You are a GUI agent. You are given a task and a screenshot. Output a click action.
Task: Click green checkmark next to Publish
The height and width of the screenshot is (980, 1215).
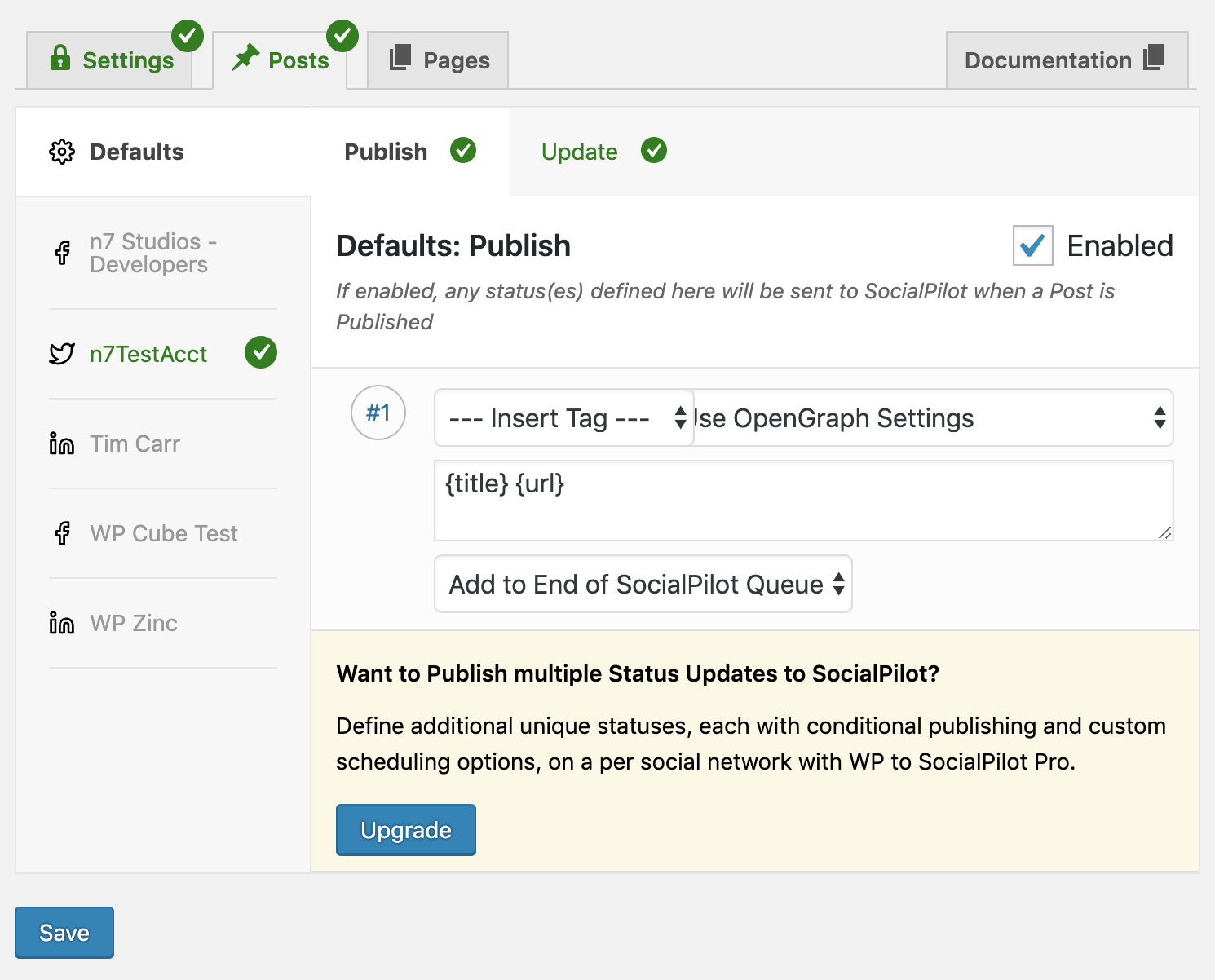[463, 150]
